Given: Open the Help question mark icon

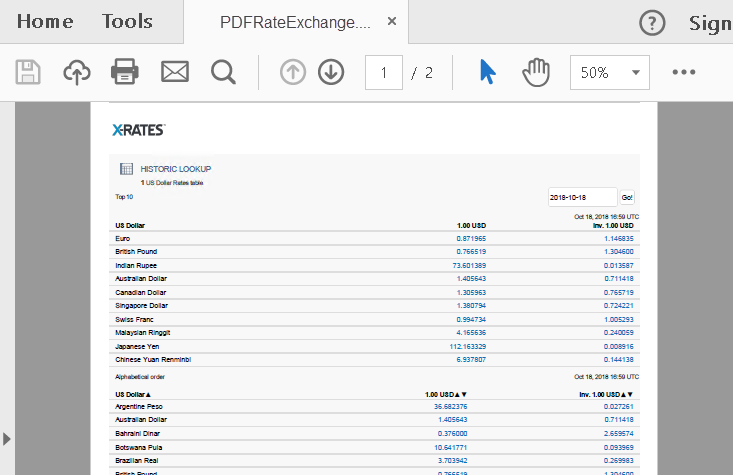Looking at the screenshot, I should pos(652,23).
